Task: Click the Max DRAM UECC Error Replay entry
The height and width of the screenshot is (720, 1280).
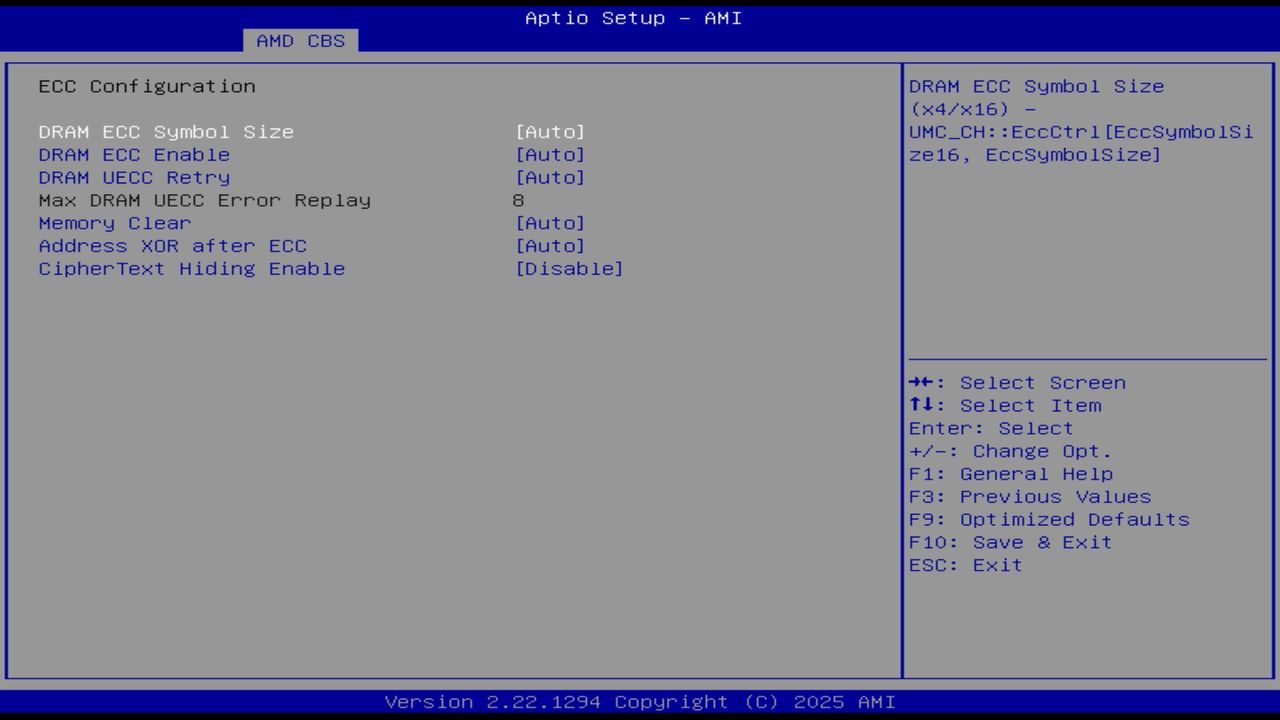Action: coord(204,200)
